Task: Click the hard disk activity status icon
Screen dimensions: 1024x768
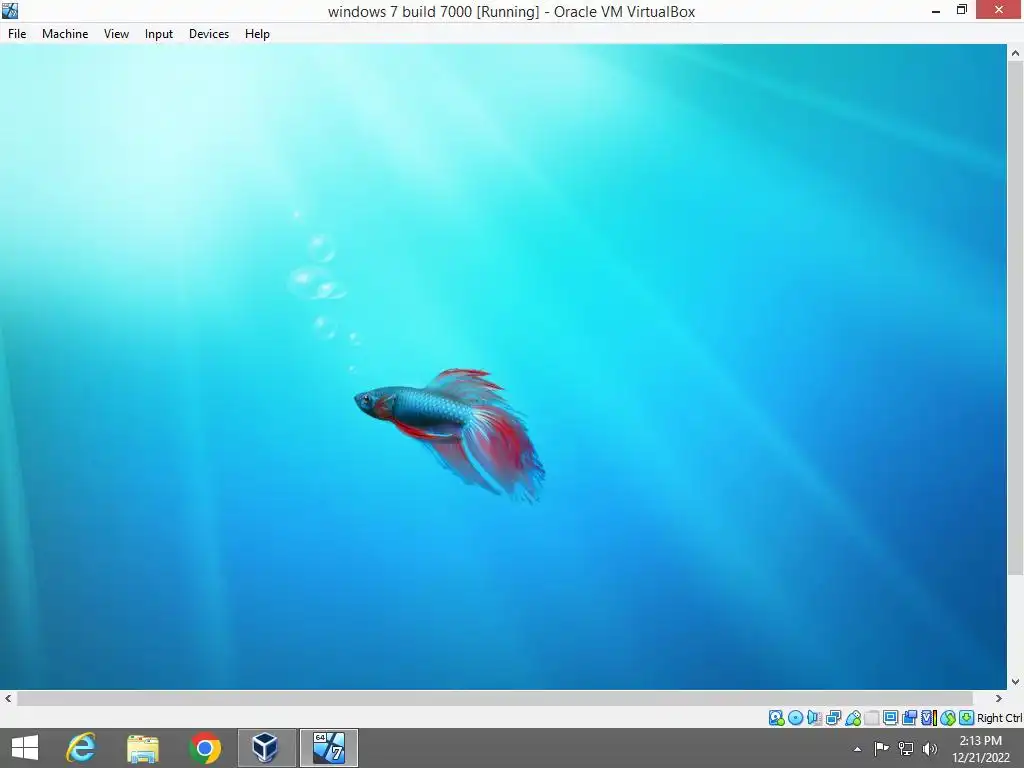Action: [776, 718]
